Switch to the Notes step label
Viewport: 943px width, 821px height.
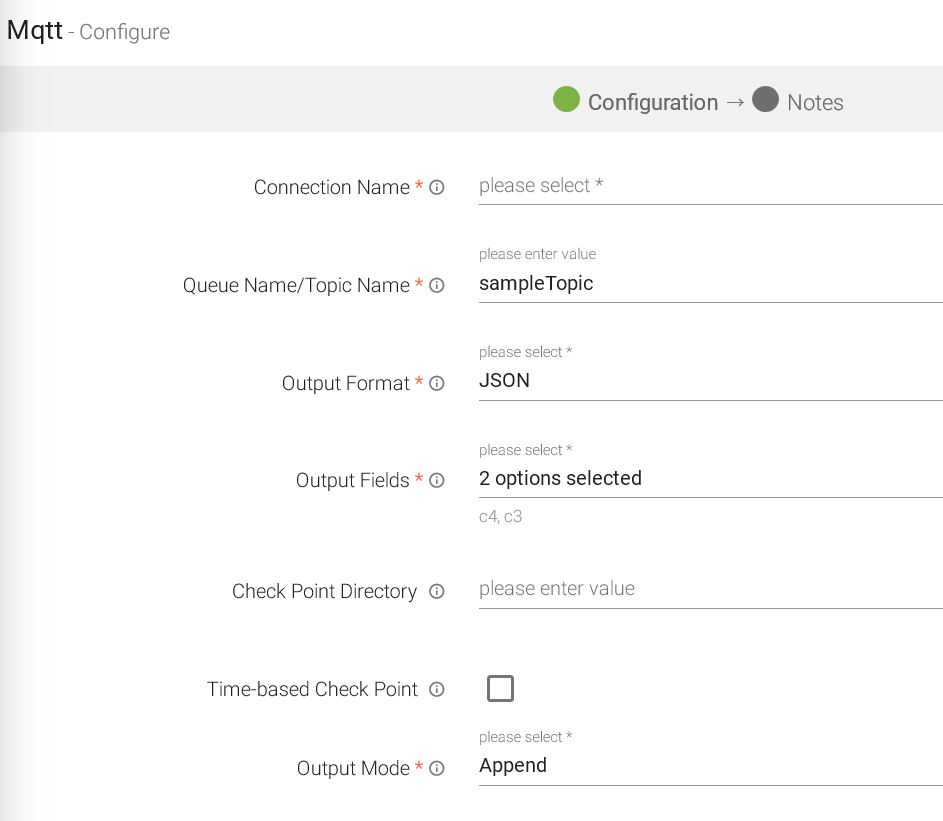pyautogui.click(x=815, y=103)
